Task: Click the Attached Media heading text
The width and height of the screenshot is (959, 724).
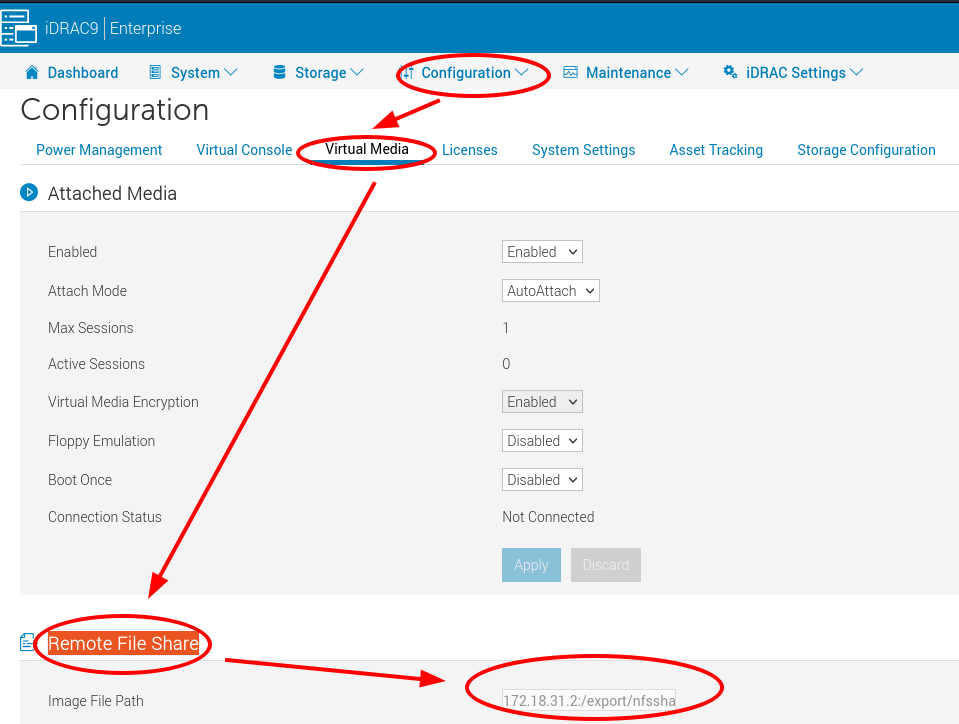Action: coord(113,193)
